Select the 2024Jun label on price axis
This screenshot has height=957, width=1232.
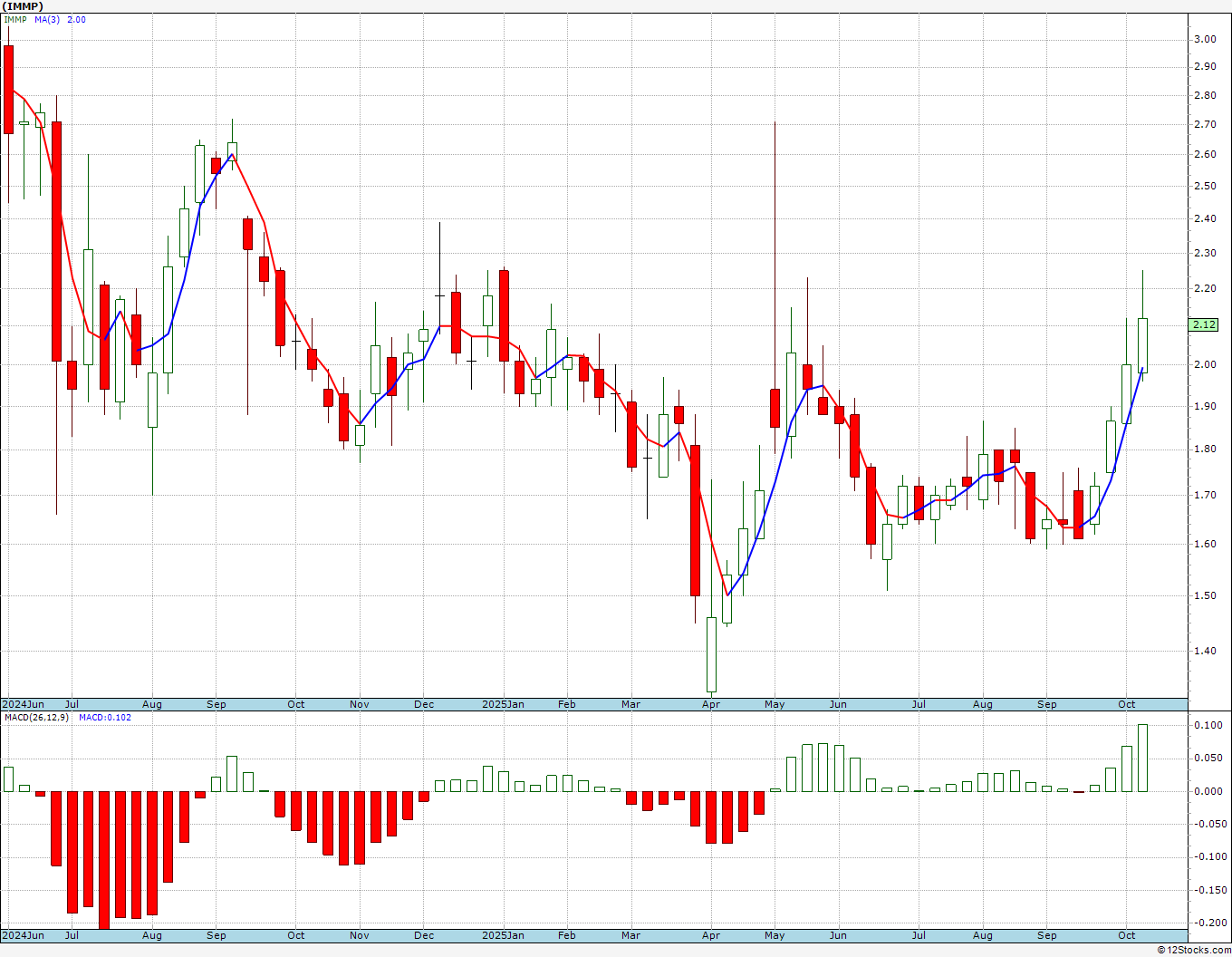23,704
